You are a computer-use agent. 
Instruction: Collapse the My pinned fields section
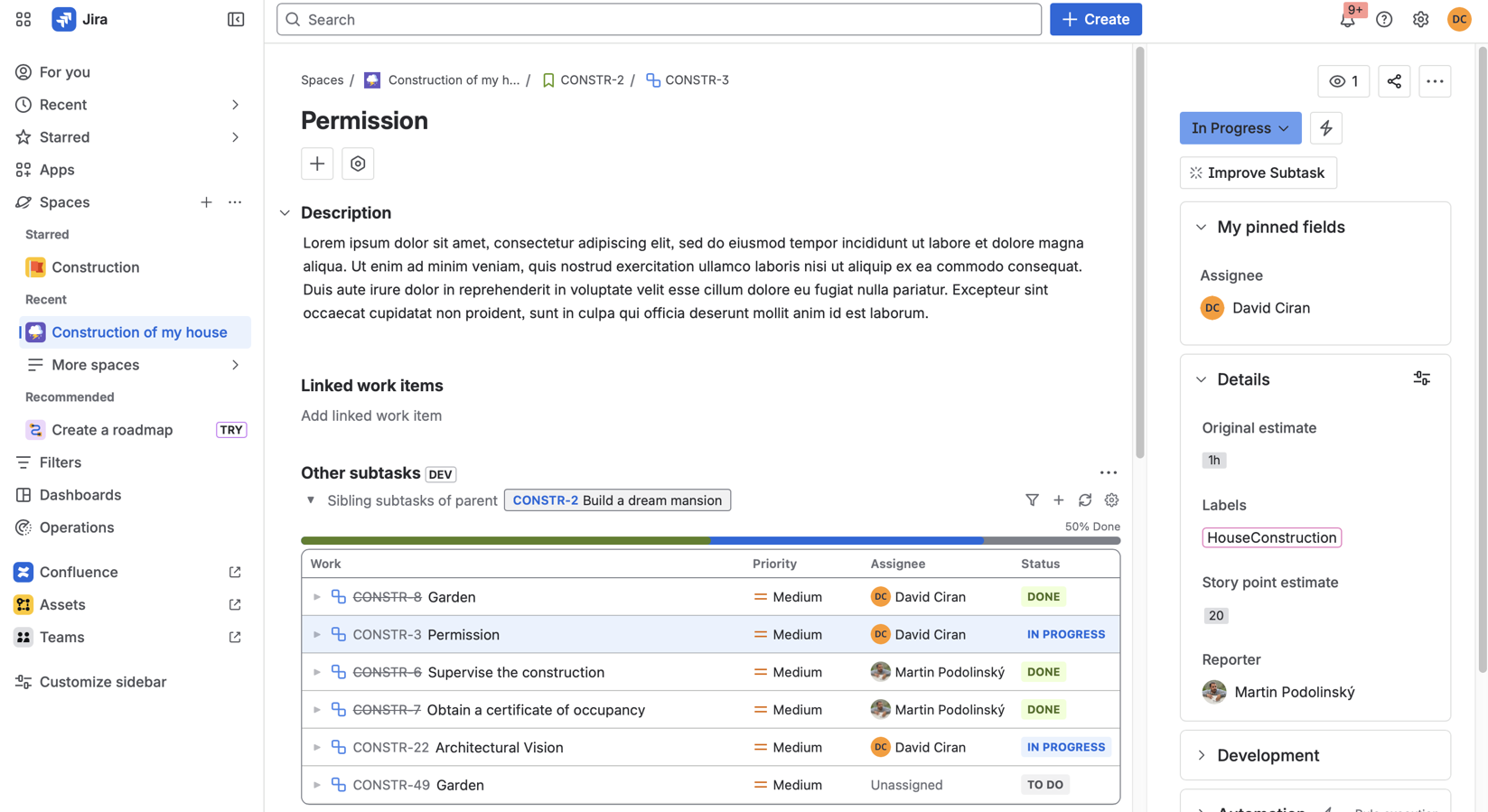point(1201,228)
